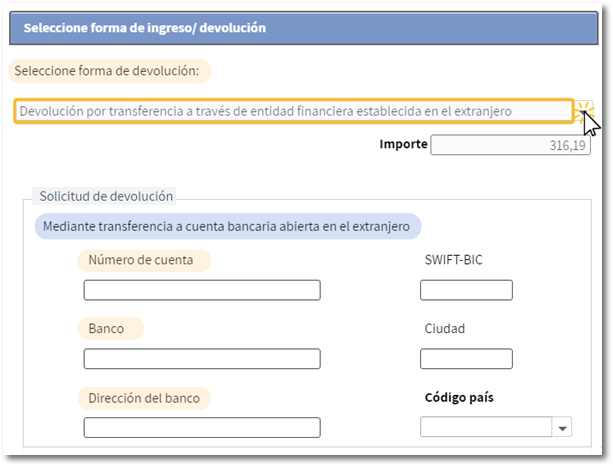613x466 pixels.
Task: Select the Banco name text box
Action: pos(202,358)
